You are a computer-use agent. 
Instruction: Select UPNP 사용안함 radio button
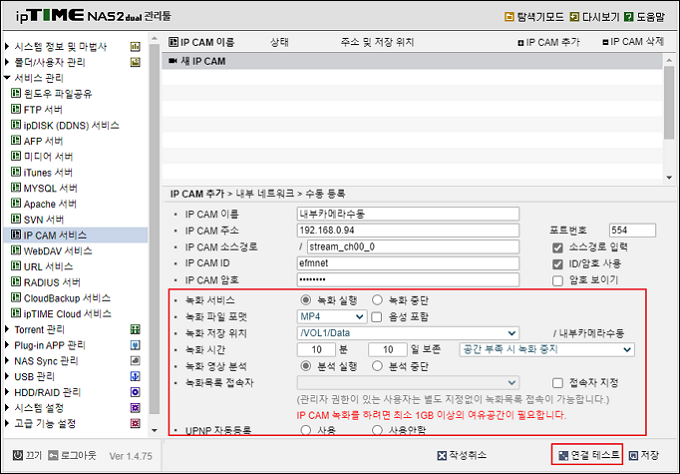(x=377, y=430)
